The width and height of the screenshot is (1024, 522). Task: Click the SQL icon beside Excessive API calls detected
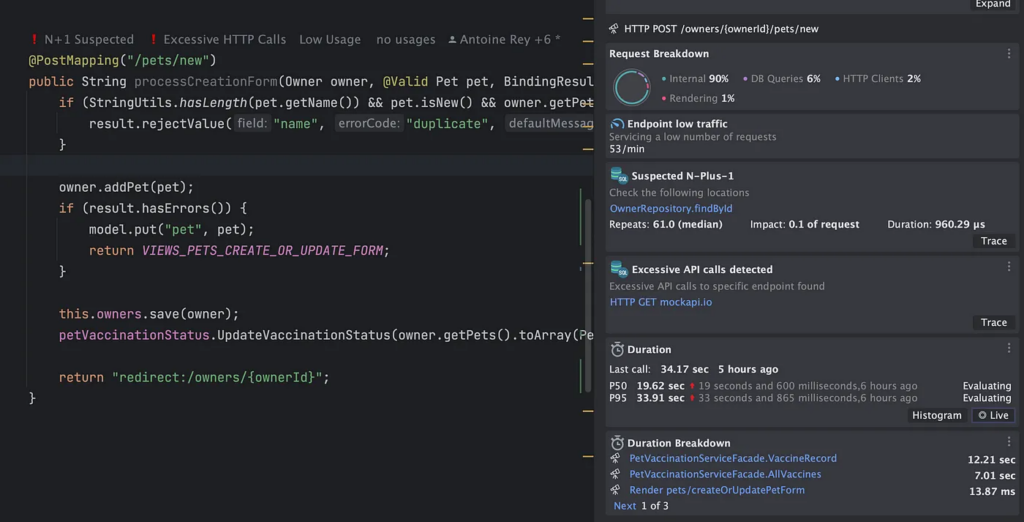pos(618,269)
